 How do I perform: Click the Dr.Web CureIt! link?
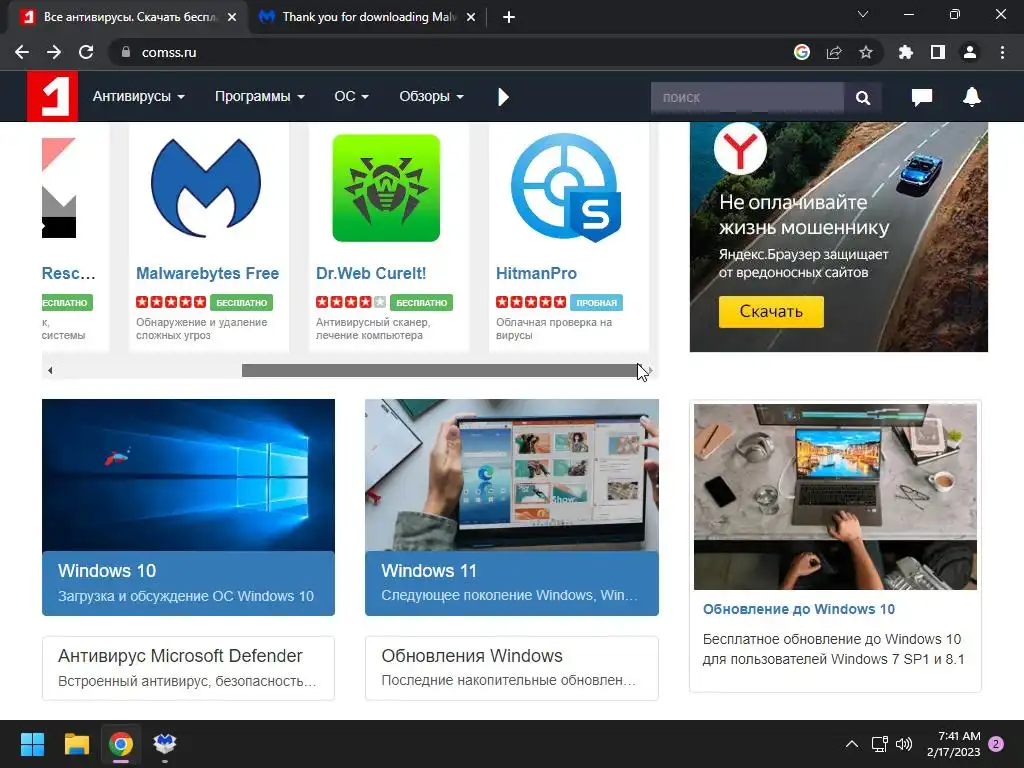371,274
